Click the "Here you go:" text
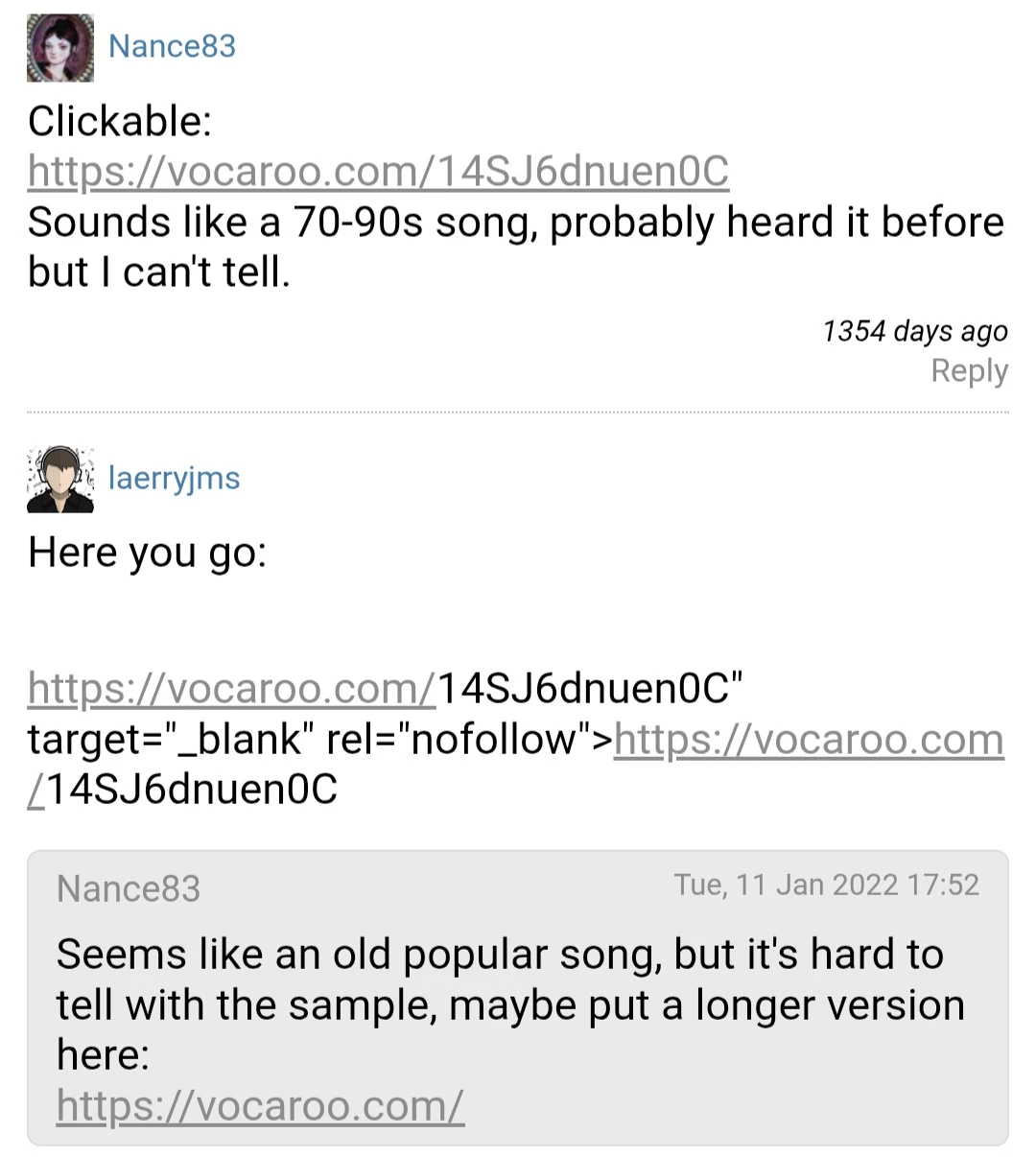The height and width of the screenshot is (1157, 1036). click(x=147, y=553)
